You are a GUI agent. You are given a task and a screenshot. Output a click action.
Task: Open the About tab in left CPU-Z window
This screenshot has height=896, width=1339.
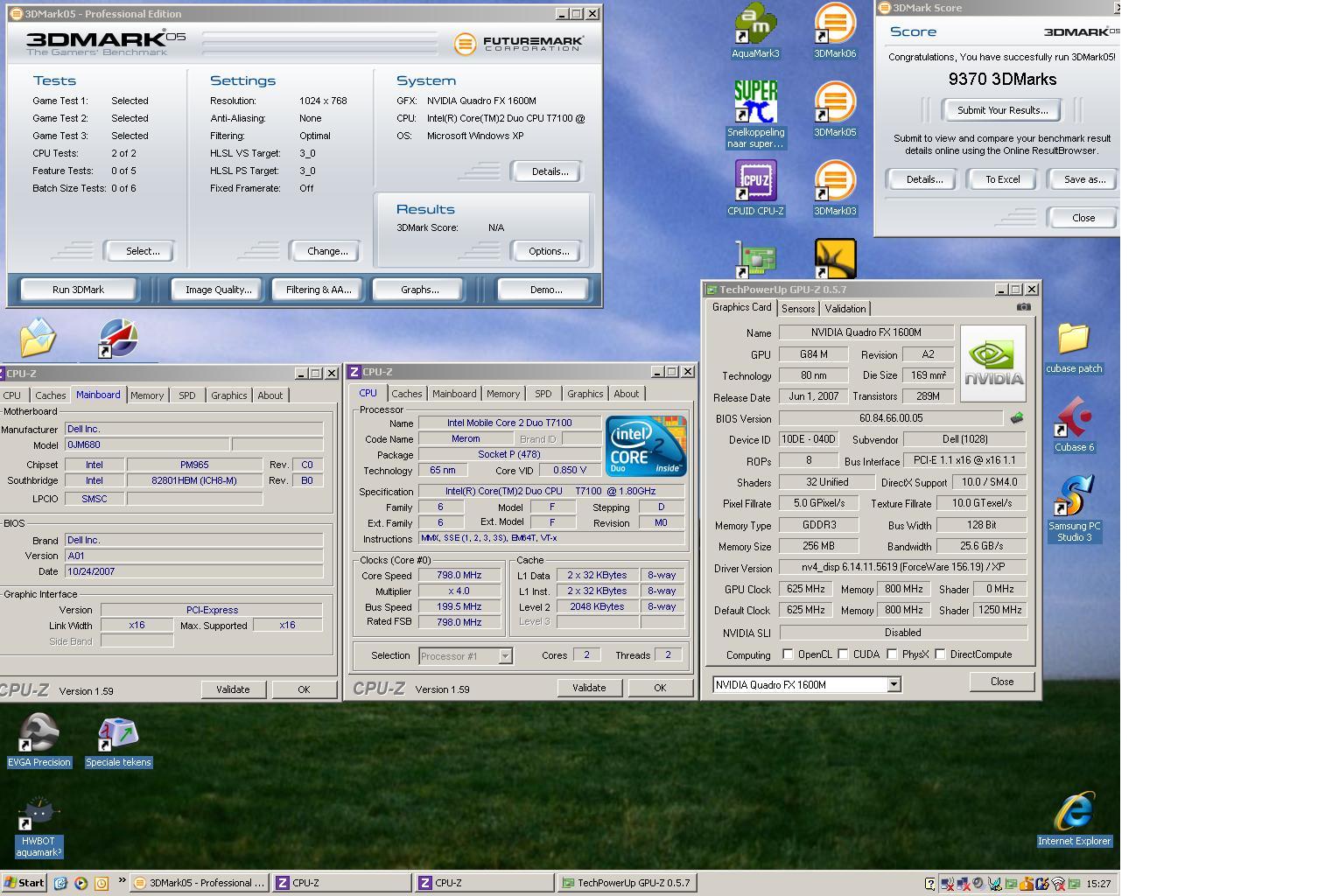pos(270,395)
